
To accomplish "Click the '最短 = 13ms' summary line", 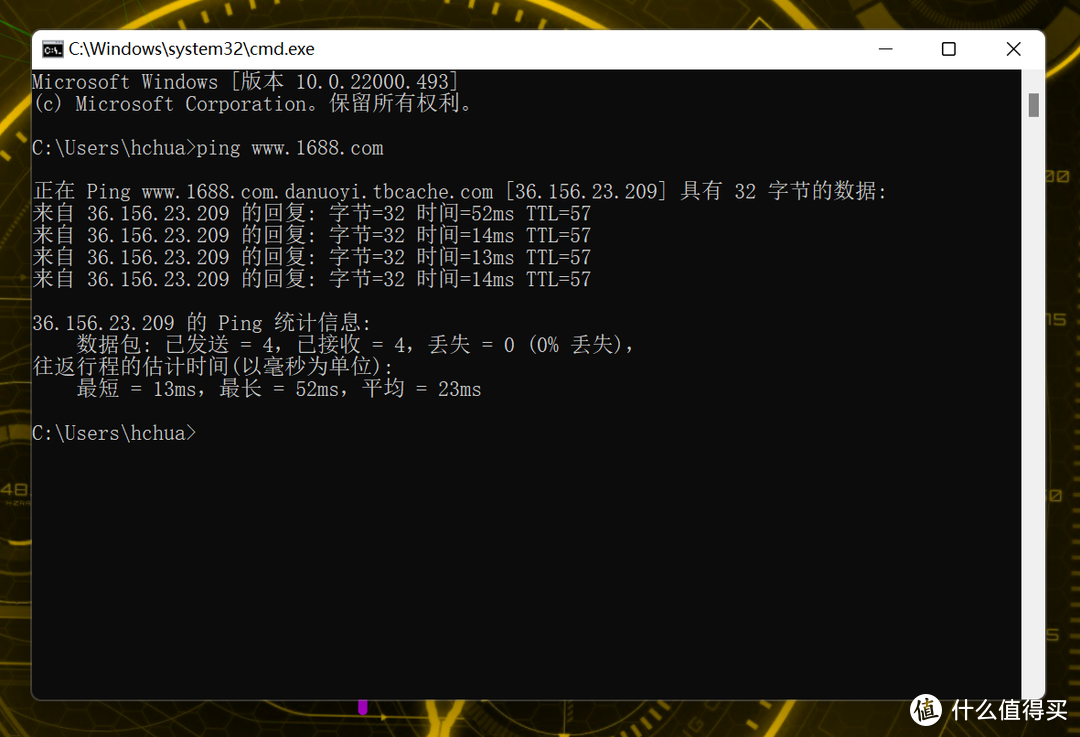I will 279,389.
